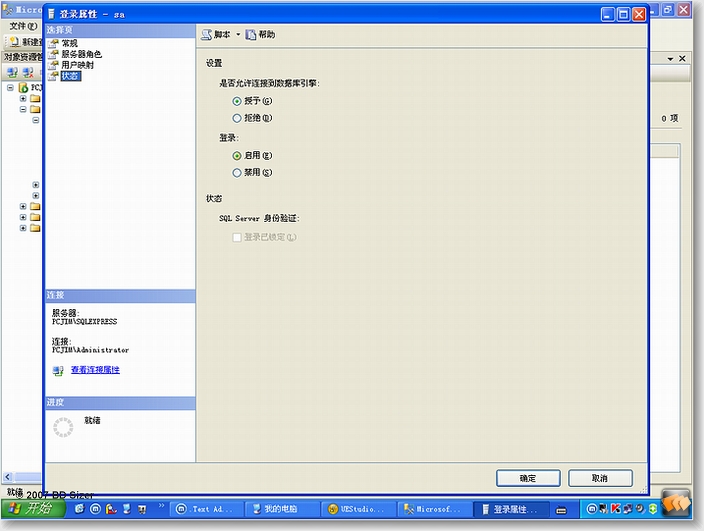Open the 查看连接属性 link
This screenshot has width=704, height=531.
click(95, 370)
